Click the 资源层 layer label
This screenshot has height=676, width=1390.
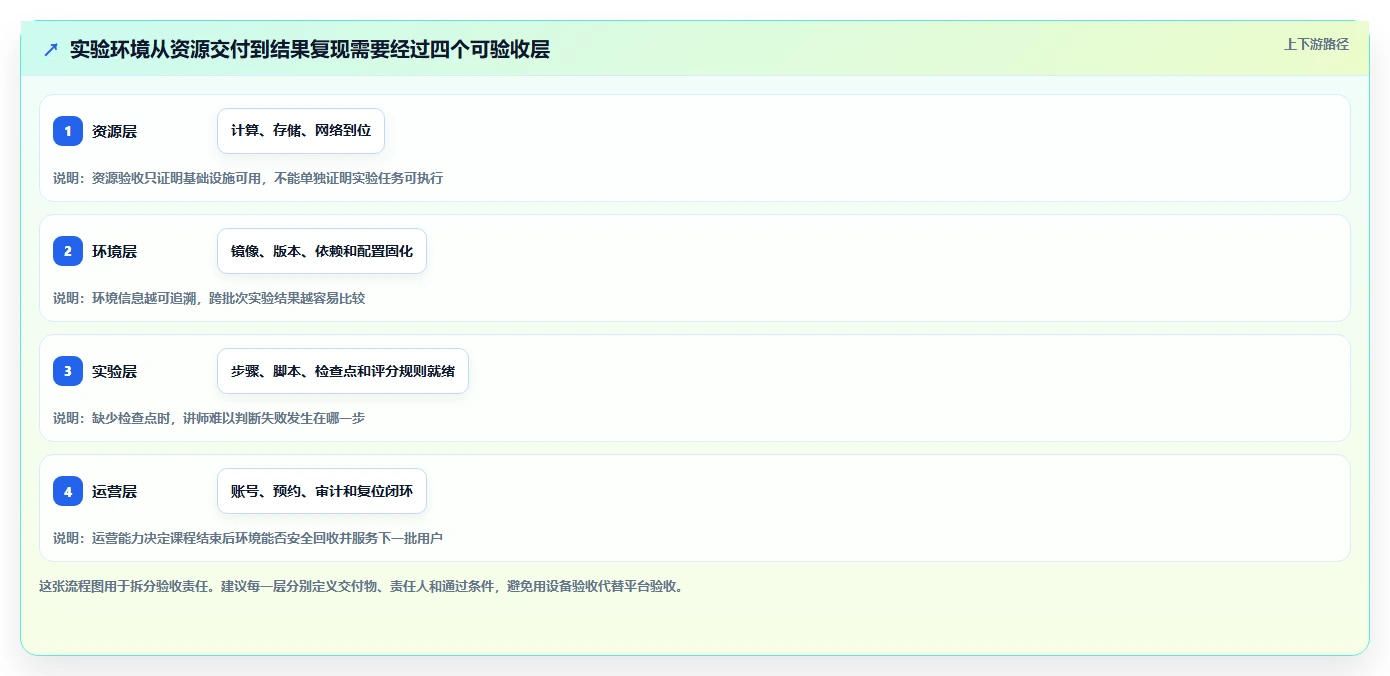[114, 131]
